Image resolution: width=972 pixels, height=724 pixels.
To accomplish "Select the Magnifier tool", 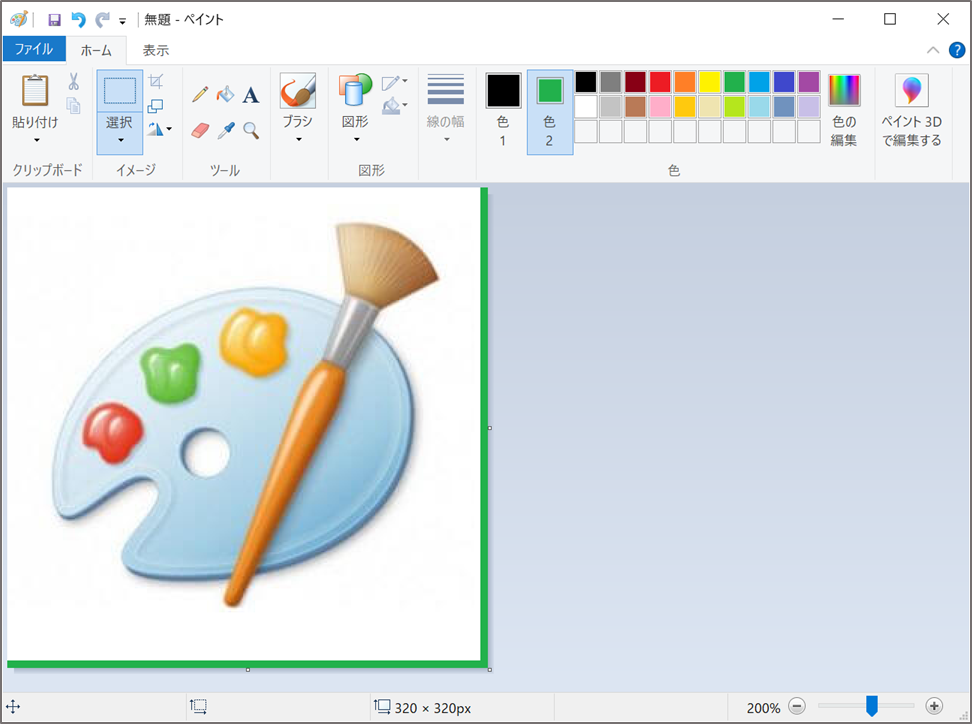I will click(250, 130).
